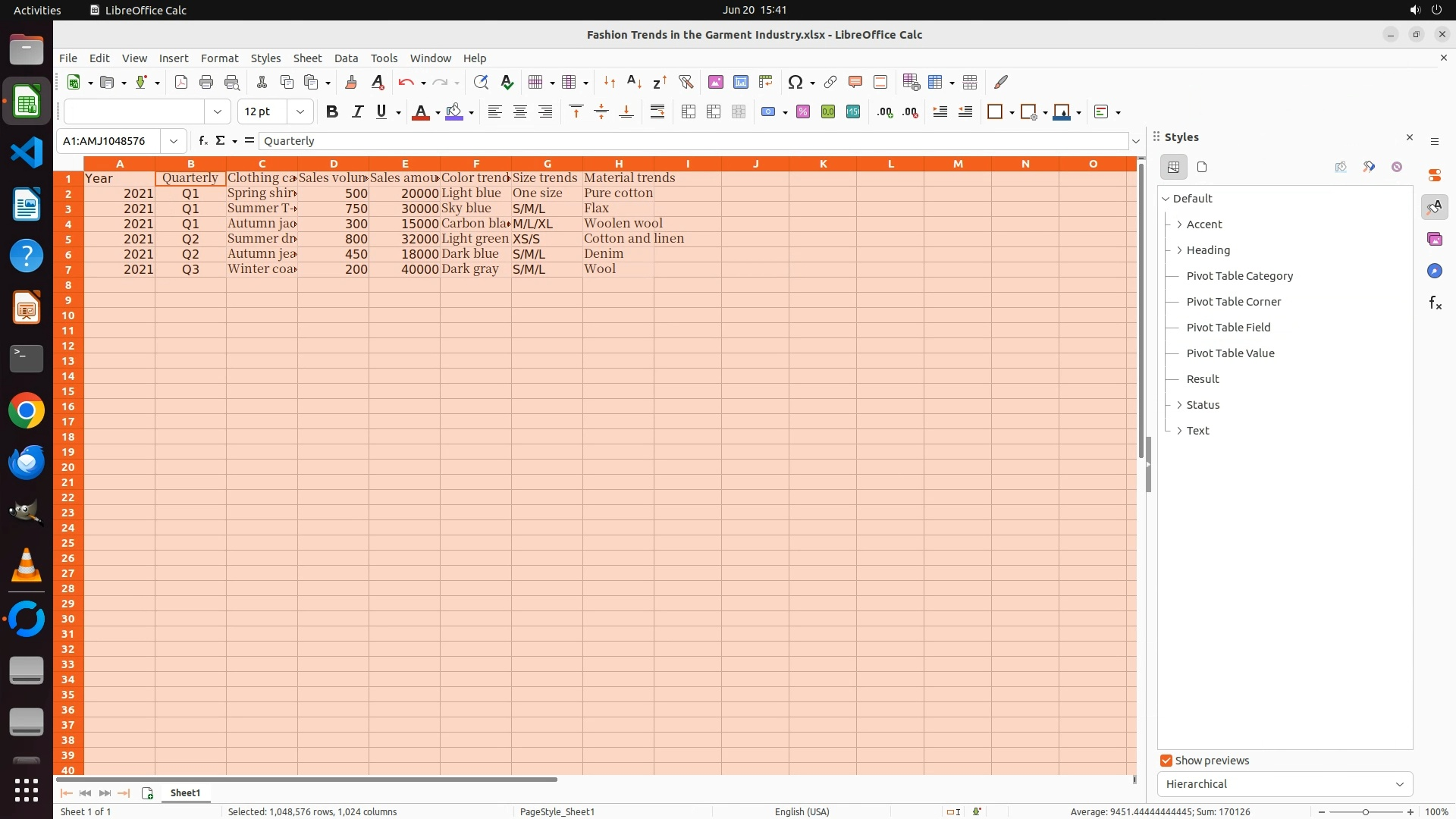Toggle Bold formatting button

331,112
